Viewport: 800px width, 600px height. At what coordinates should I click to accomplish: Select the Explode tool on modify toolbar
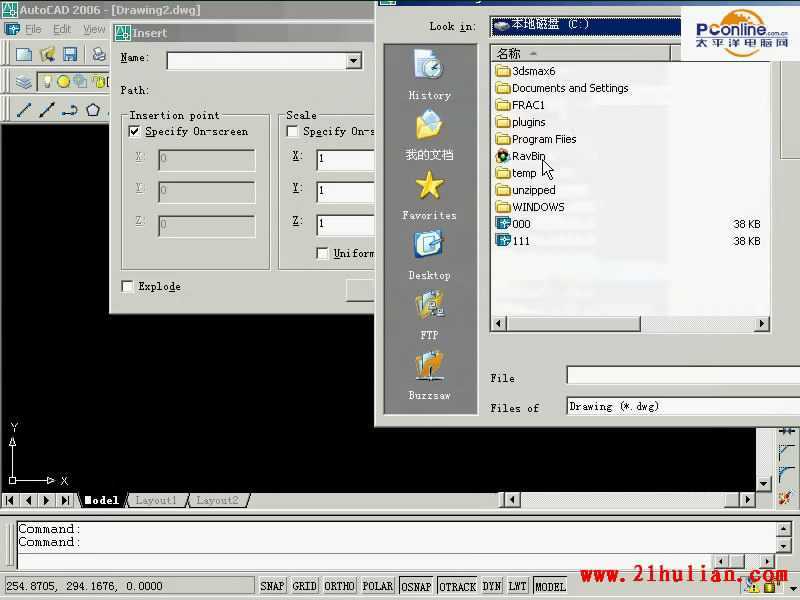pyautogui.click(x=786, y=496)
